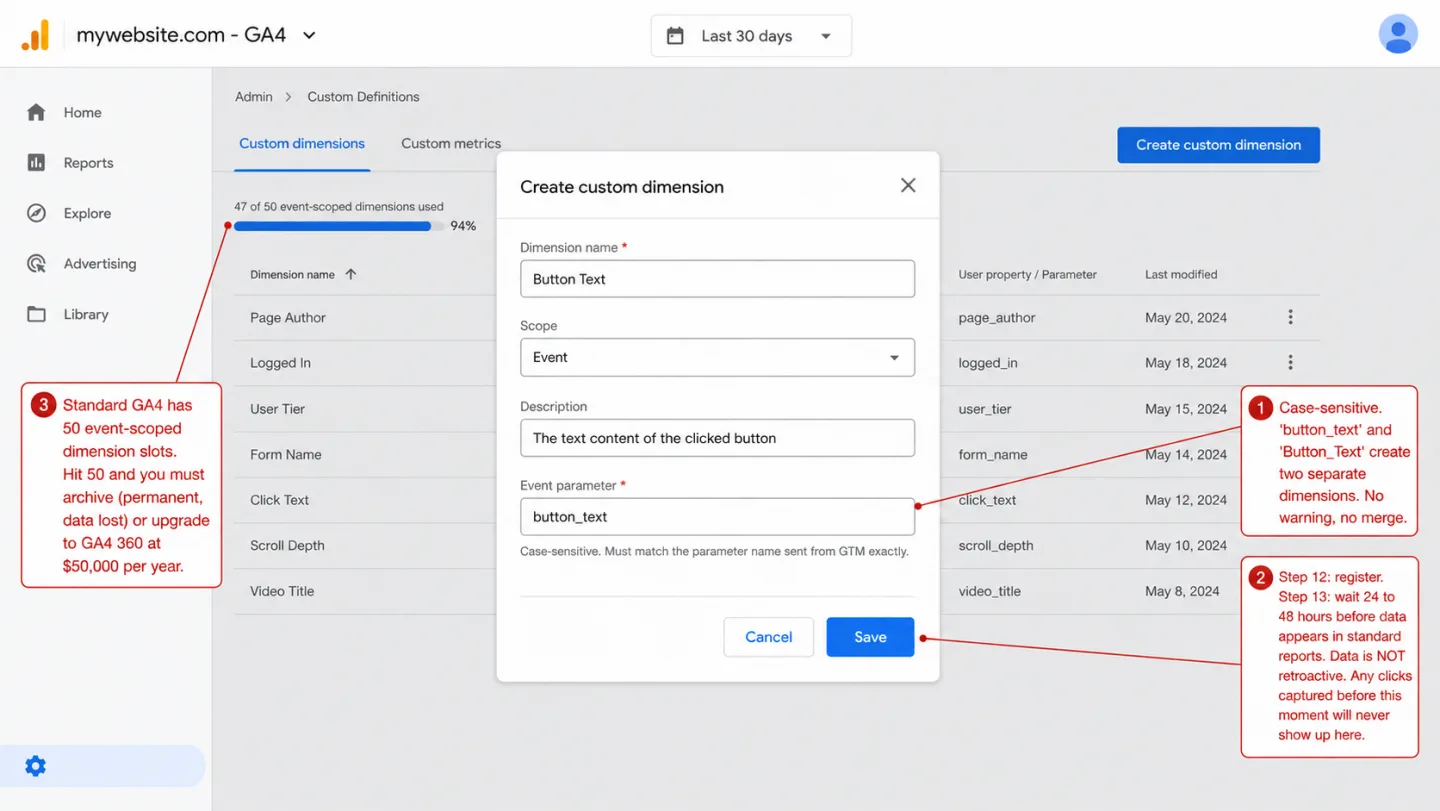Click the event-scoped dimensions usage progress bar
The width and height of the screenshot is (1440, 811).
click(339, 226)
